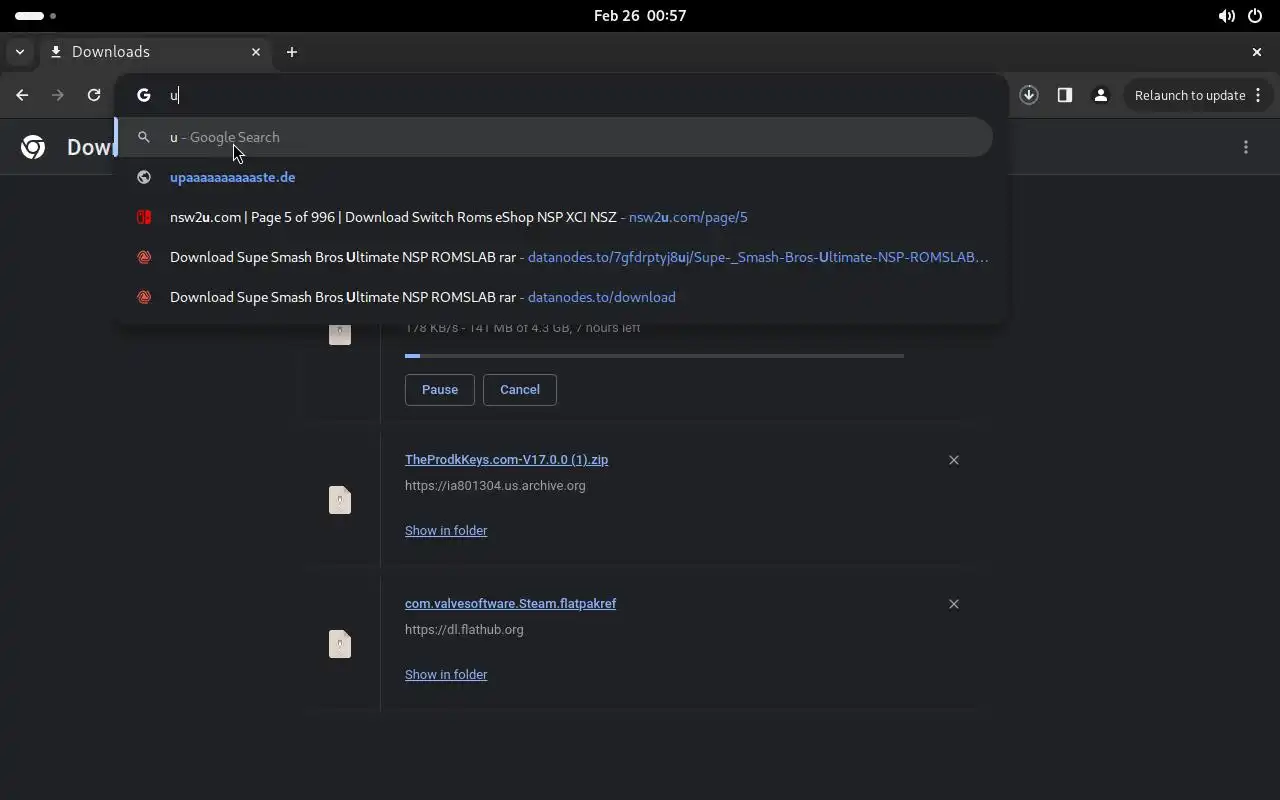Click the download progress bar

coord(654,356)
